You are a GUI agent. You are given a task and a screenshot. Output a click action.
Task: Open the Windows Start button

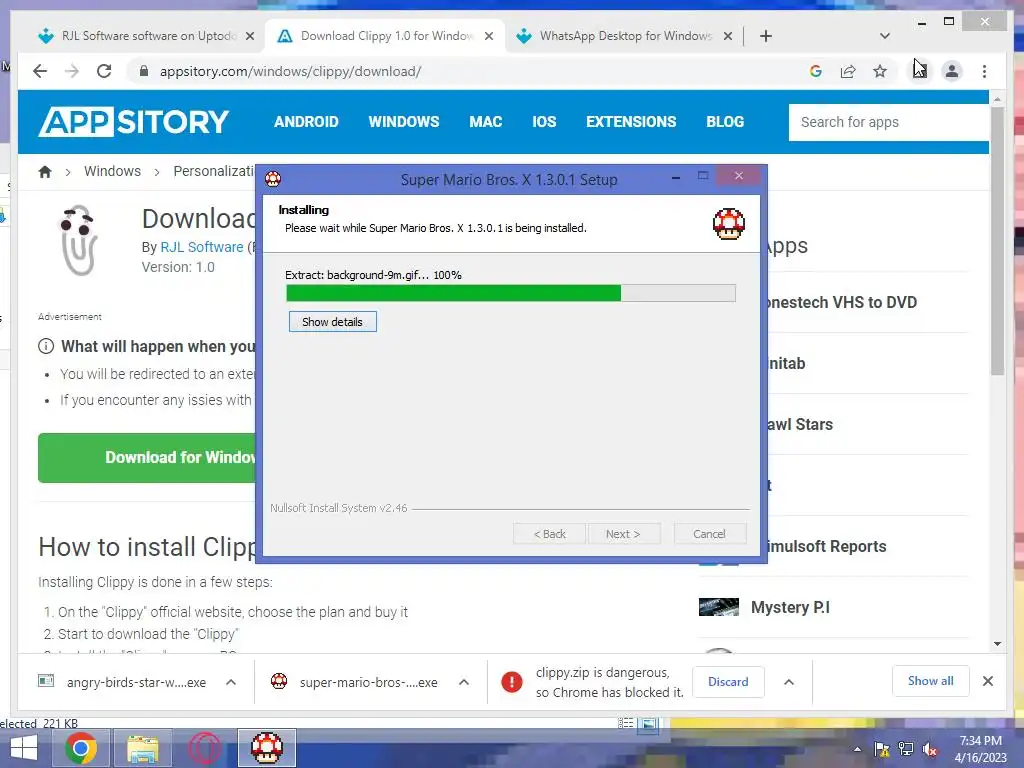[x=24, y=748]
